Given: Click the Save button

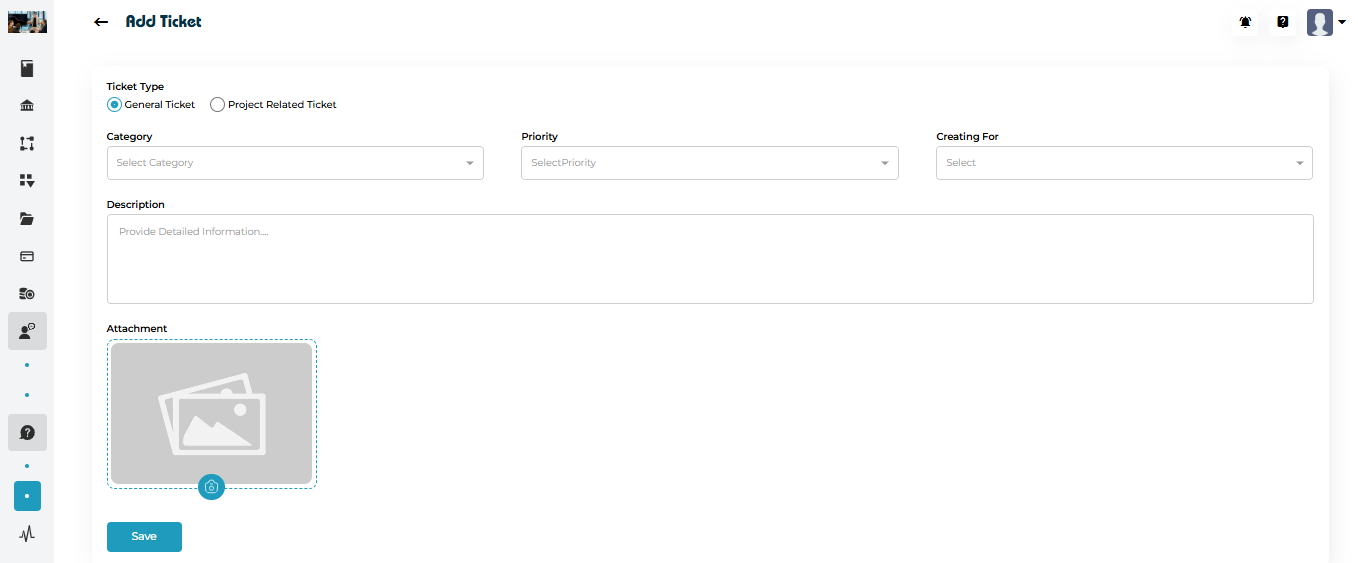Looking at the screenshot, I should (144, 537).
